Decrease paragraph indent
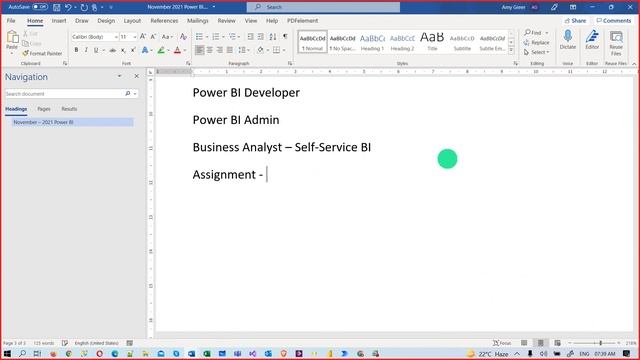Viewport: 640px width, 360px height. 250,37
